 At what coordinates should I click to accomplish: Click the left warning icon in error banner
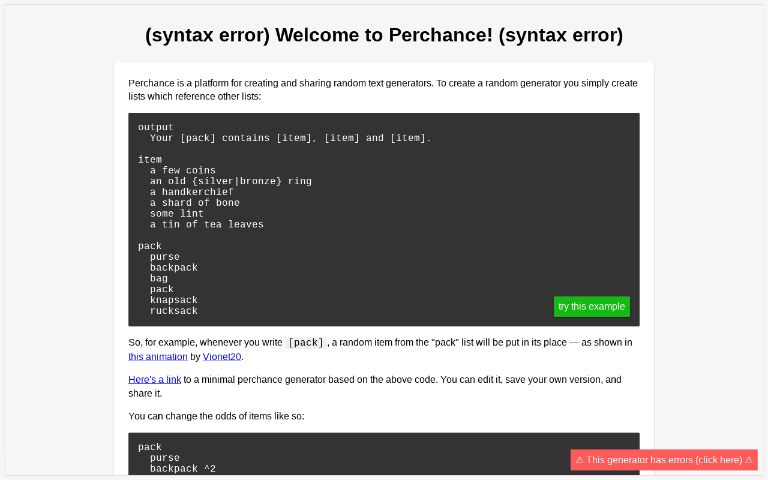[x=580, y=460]
